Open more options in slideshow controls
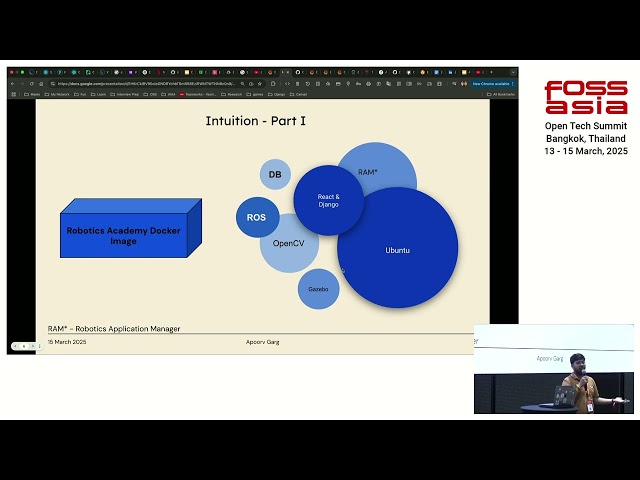Screen dimensions: 640x480 pos(40,346)
